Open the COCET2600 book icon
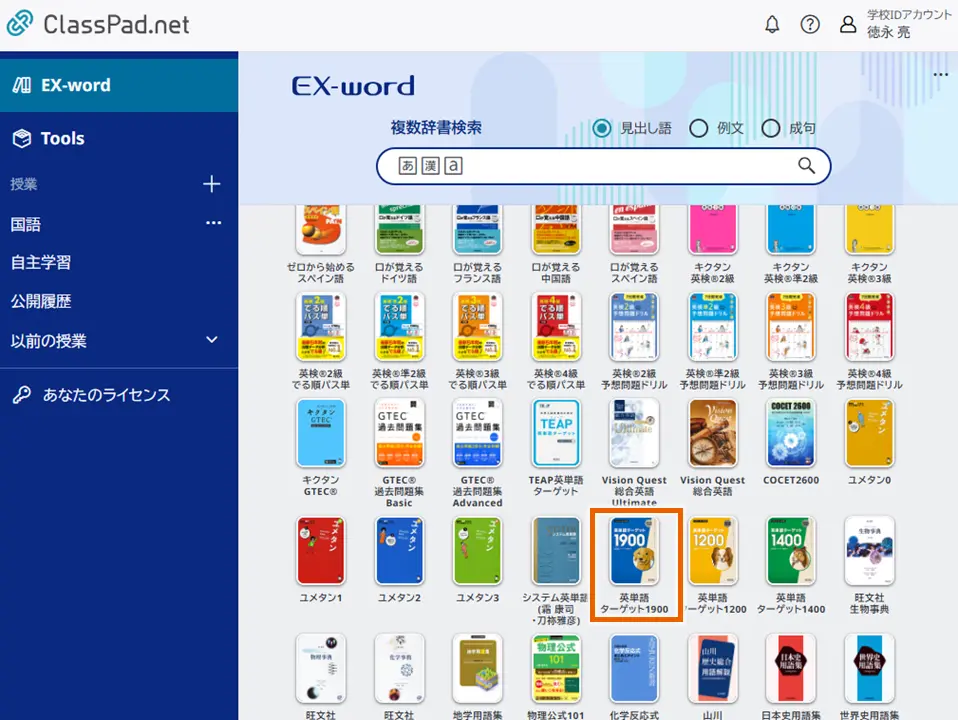Image resolution: width=958 pixels, height=720 pixels. click(791, 434)
